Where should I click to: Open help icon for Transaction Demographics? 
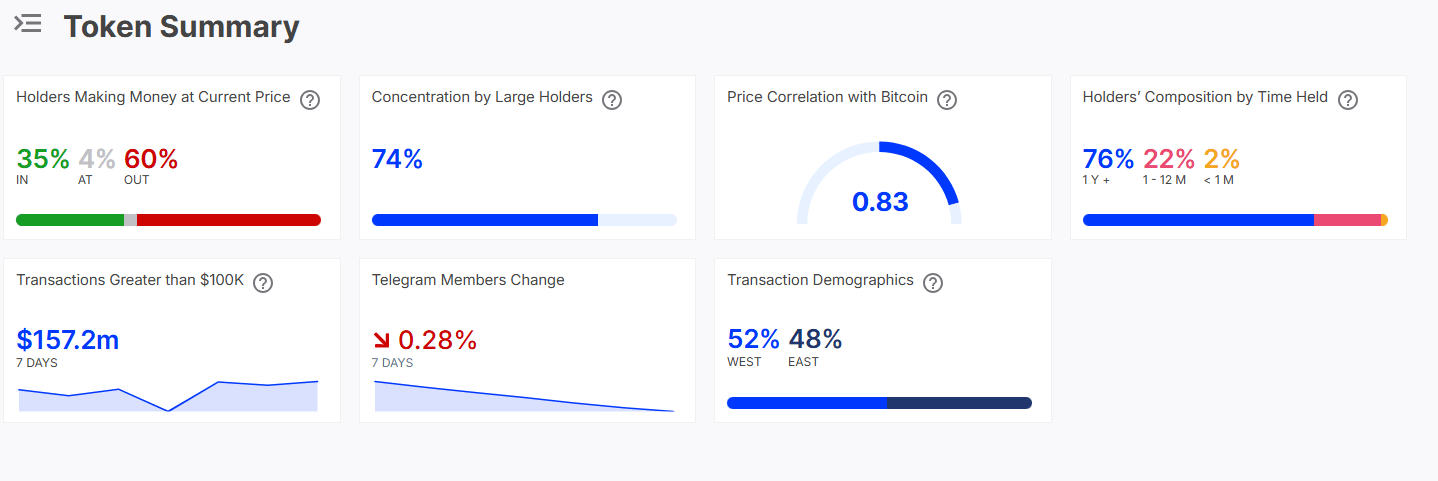(x=933, y=283)
